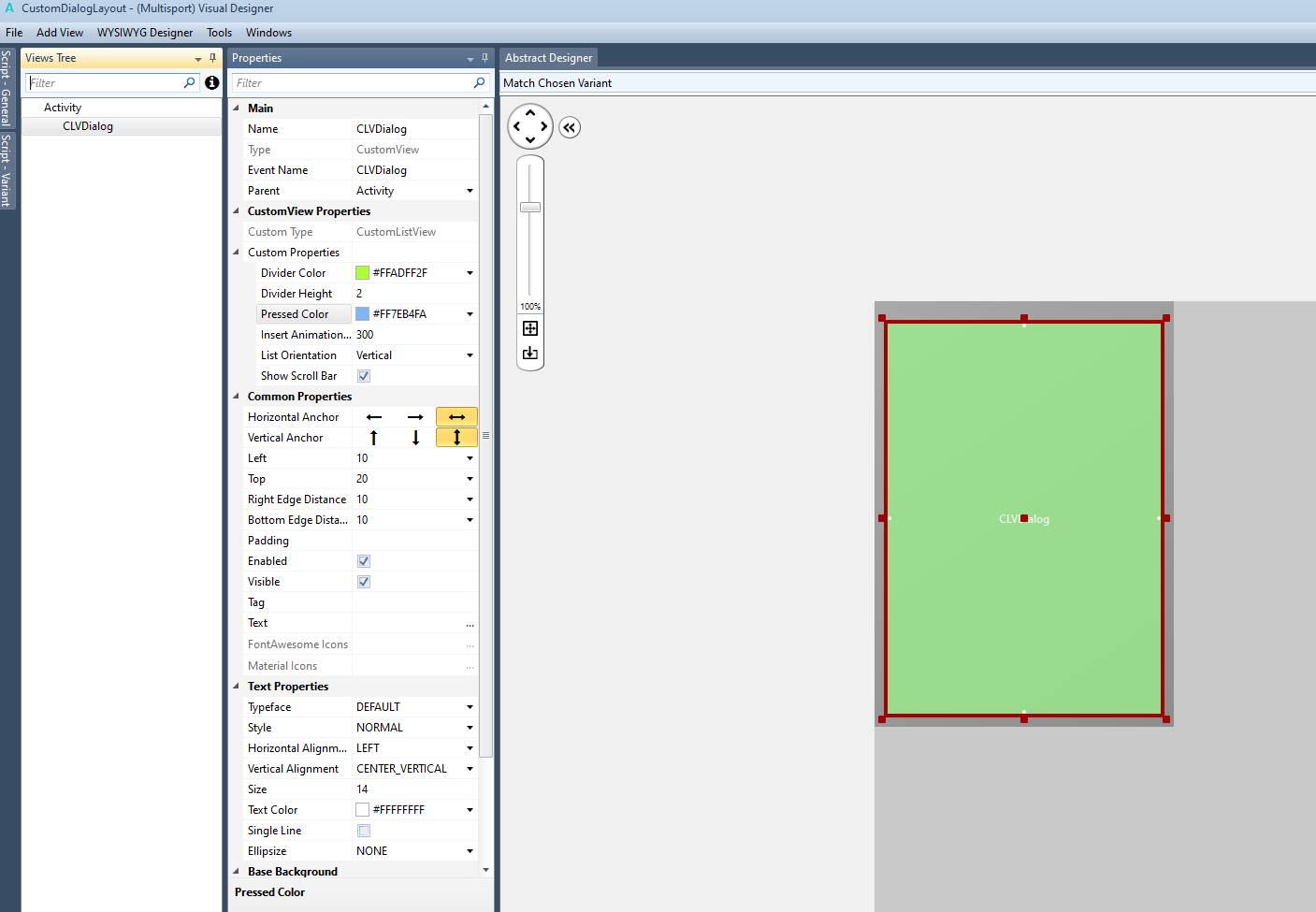Click the pan up arrow
This screenshot has height=912, width=1316.
(x=530, y=112)
